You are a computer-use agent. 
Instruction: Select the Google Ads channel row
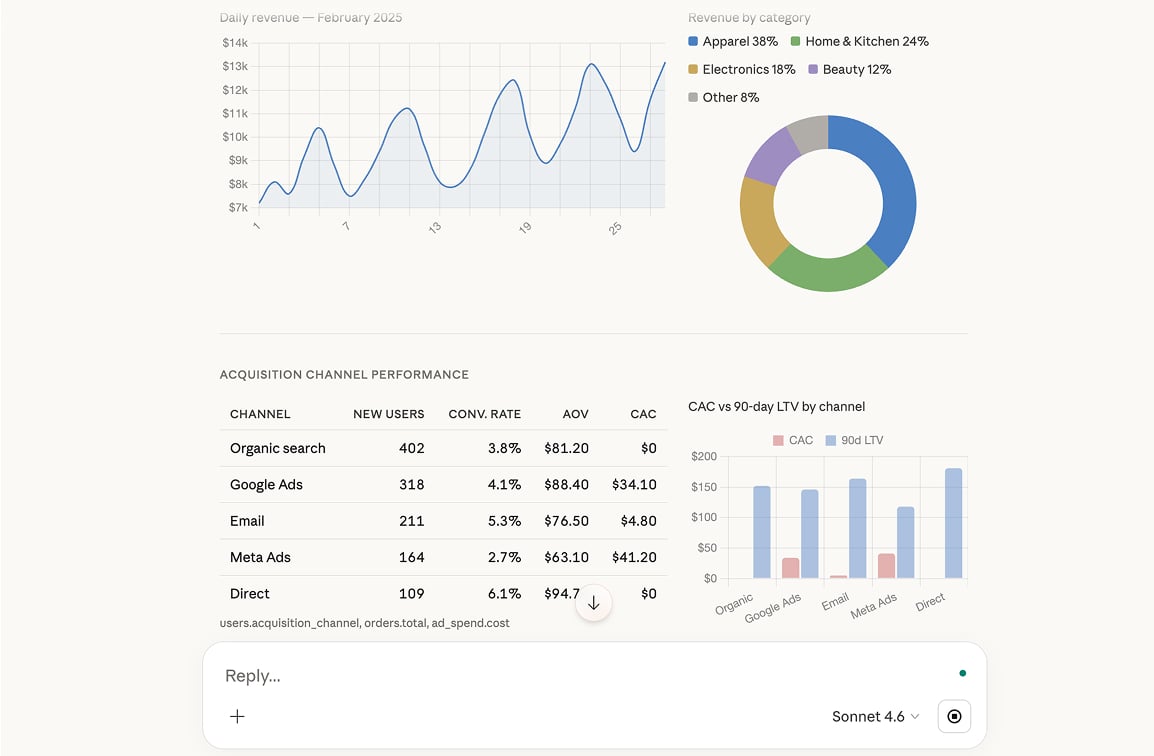[443, 485]
